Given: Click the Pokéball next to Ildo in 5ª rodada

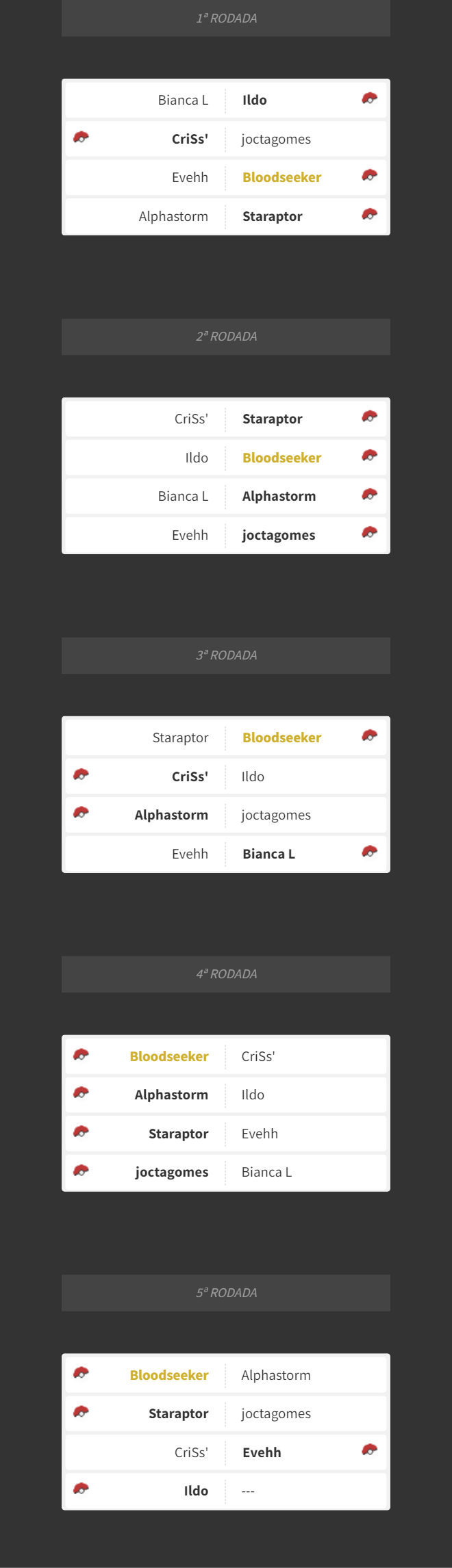Looking at the screenshot, I should tap(81, 1489).
